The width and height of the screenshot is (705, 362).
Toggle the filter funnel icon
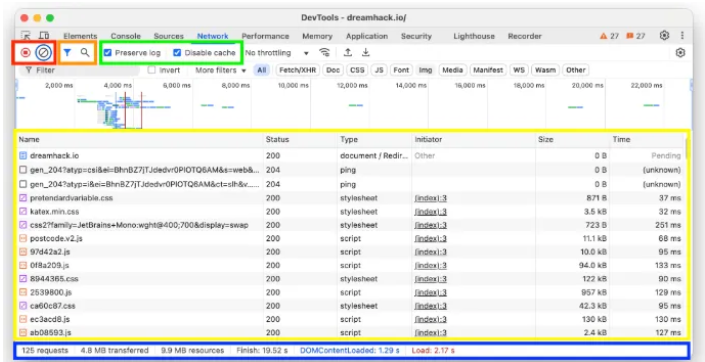67,53
